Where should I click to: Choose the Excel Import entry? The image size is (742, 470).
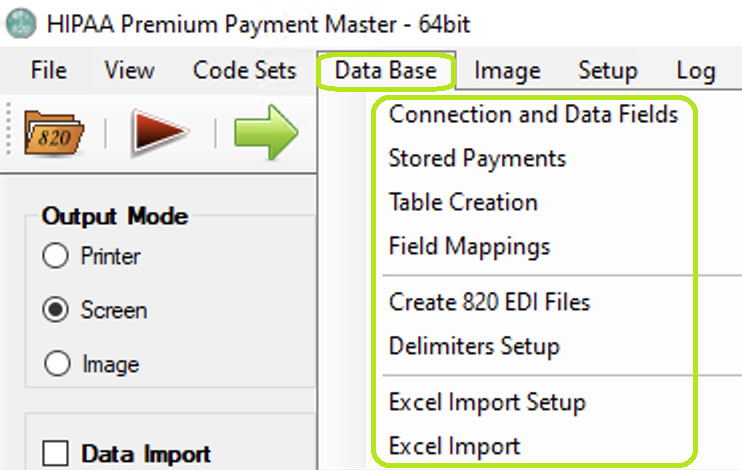(455, 446)
